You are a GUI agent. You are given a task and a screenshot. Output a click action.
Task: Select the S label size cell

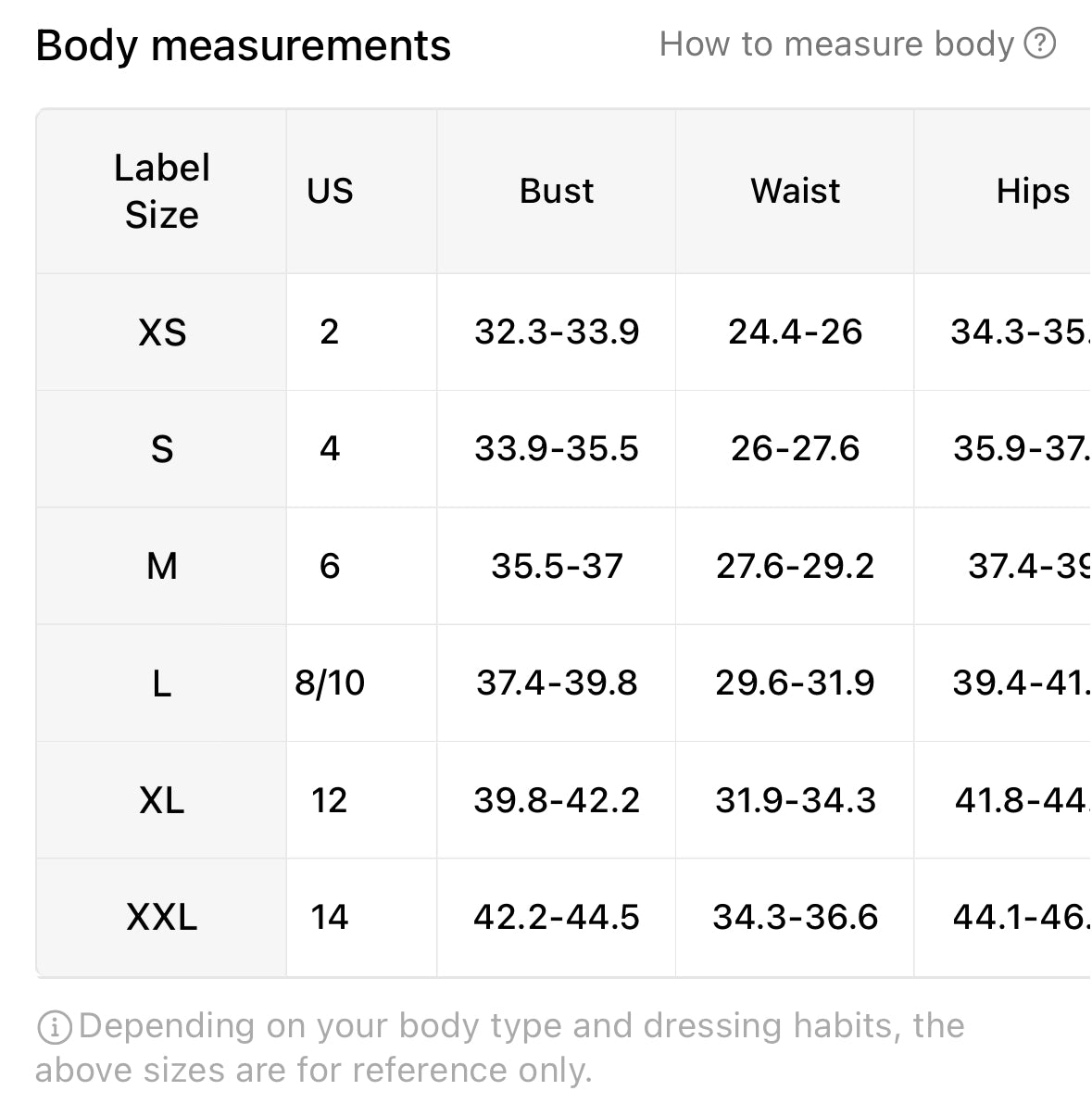[x=162, y=449]
